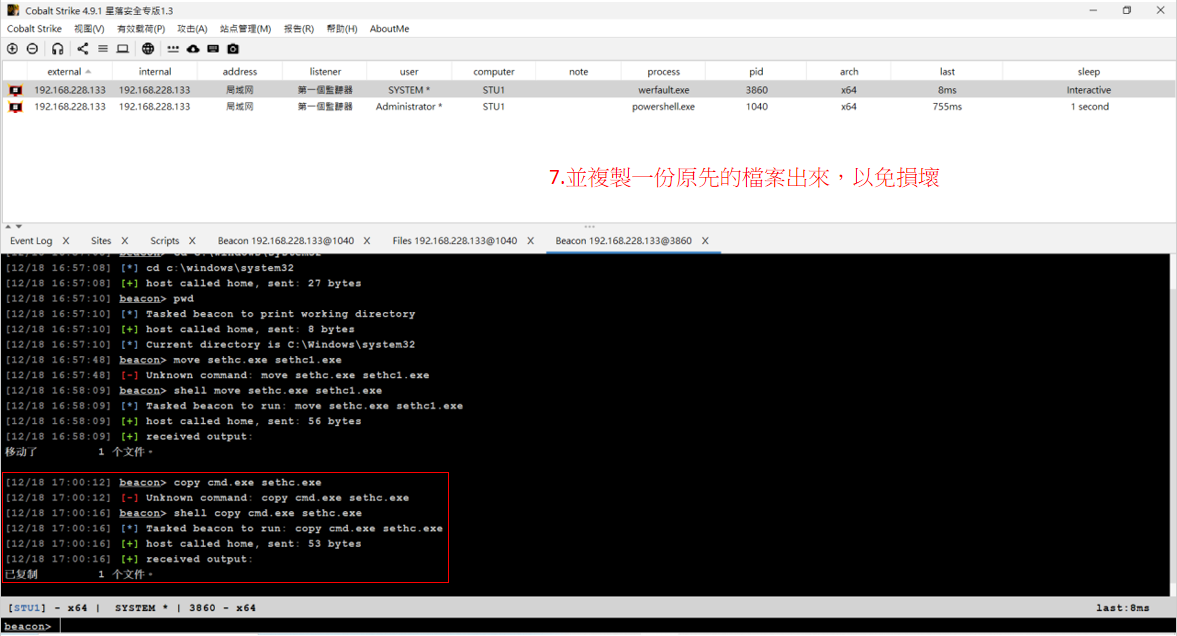Viewport: 1177px width, 636px height.
Task: Switch to the Sites tab
Action: (101, 241)
